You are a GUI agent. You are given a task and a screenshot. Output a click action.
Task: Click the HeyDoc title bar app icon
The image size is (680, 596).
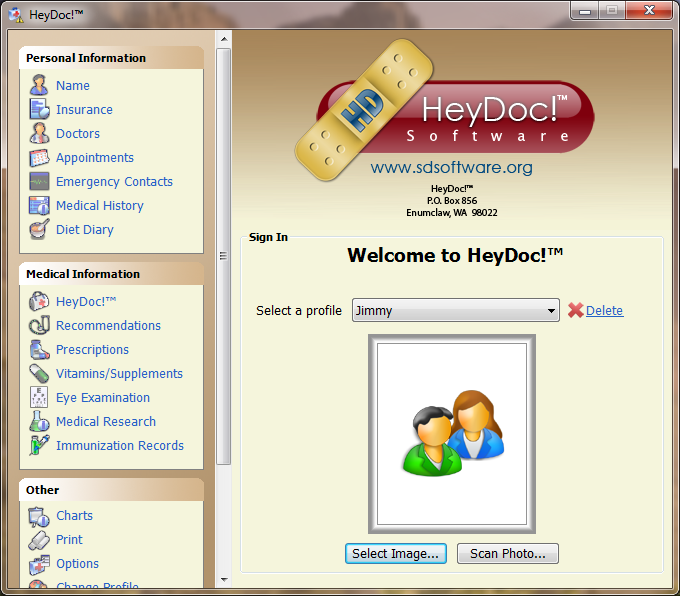click(x=16, y=15)
